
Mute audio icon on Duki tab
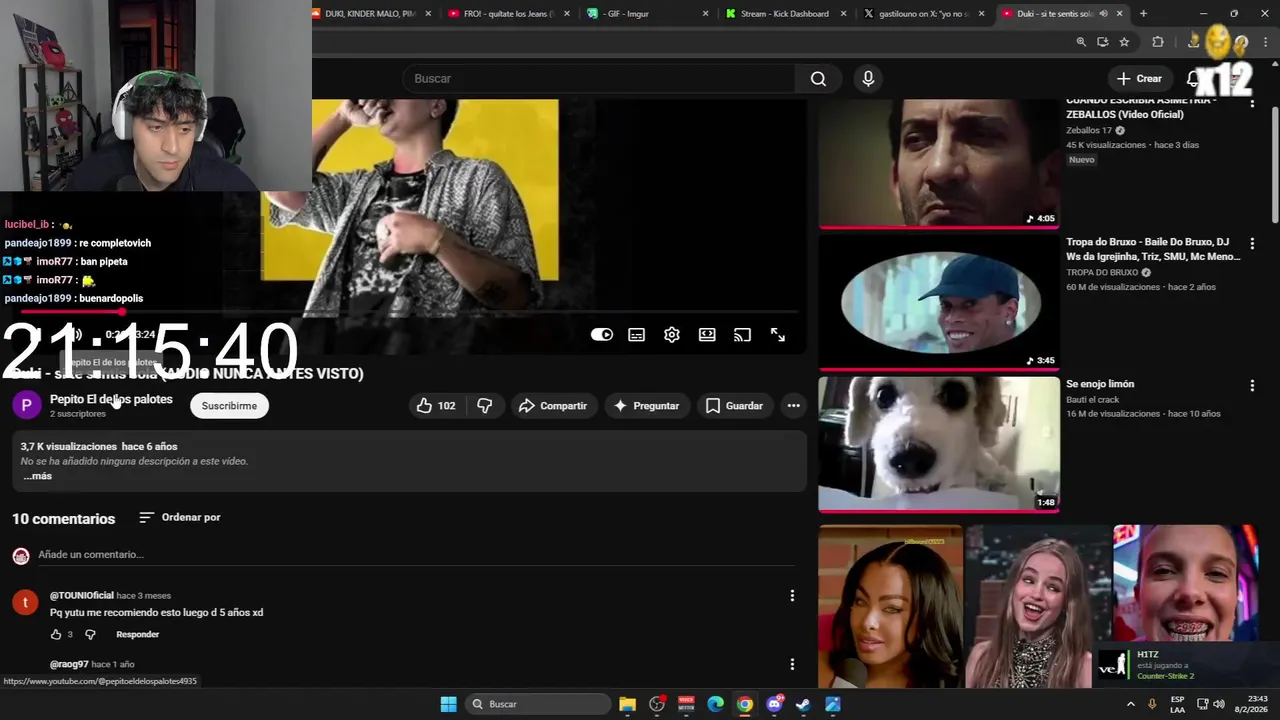[1103, 14]
